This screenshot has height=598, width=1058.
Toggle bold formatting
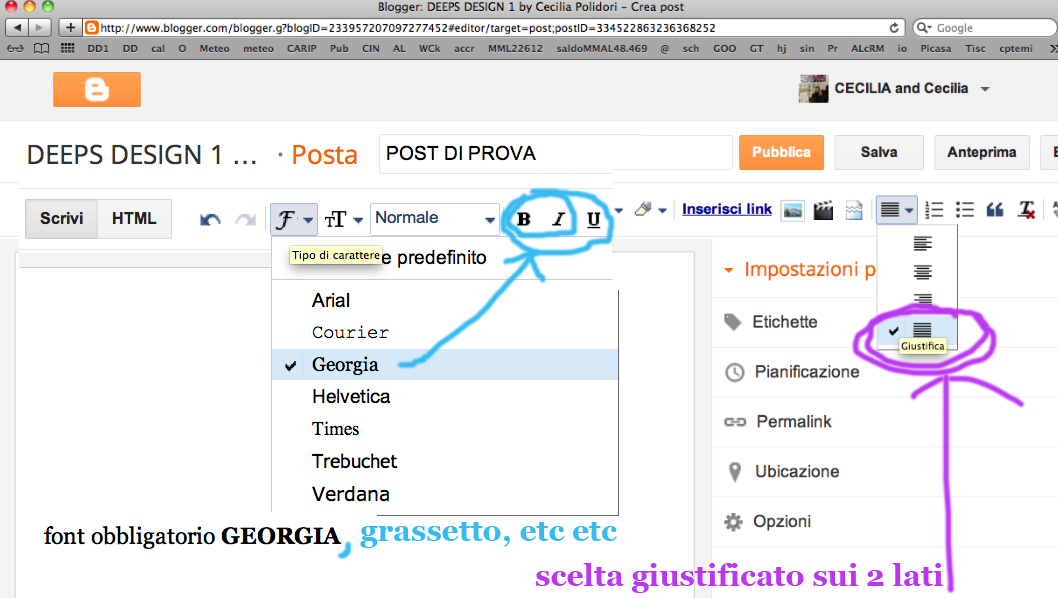[524, 219]
